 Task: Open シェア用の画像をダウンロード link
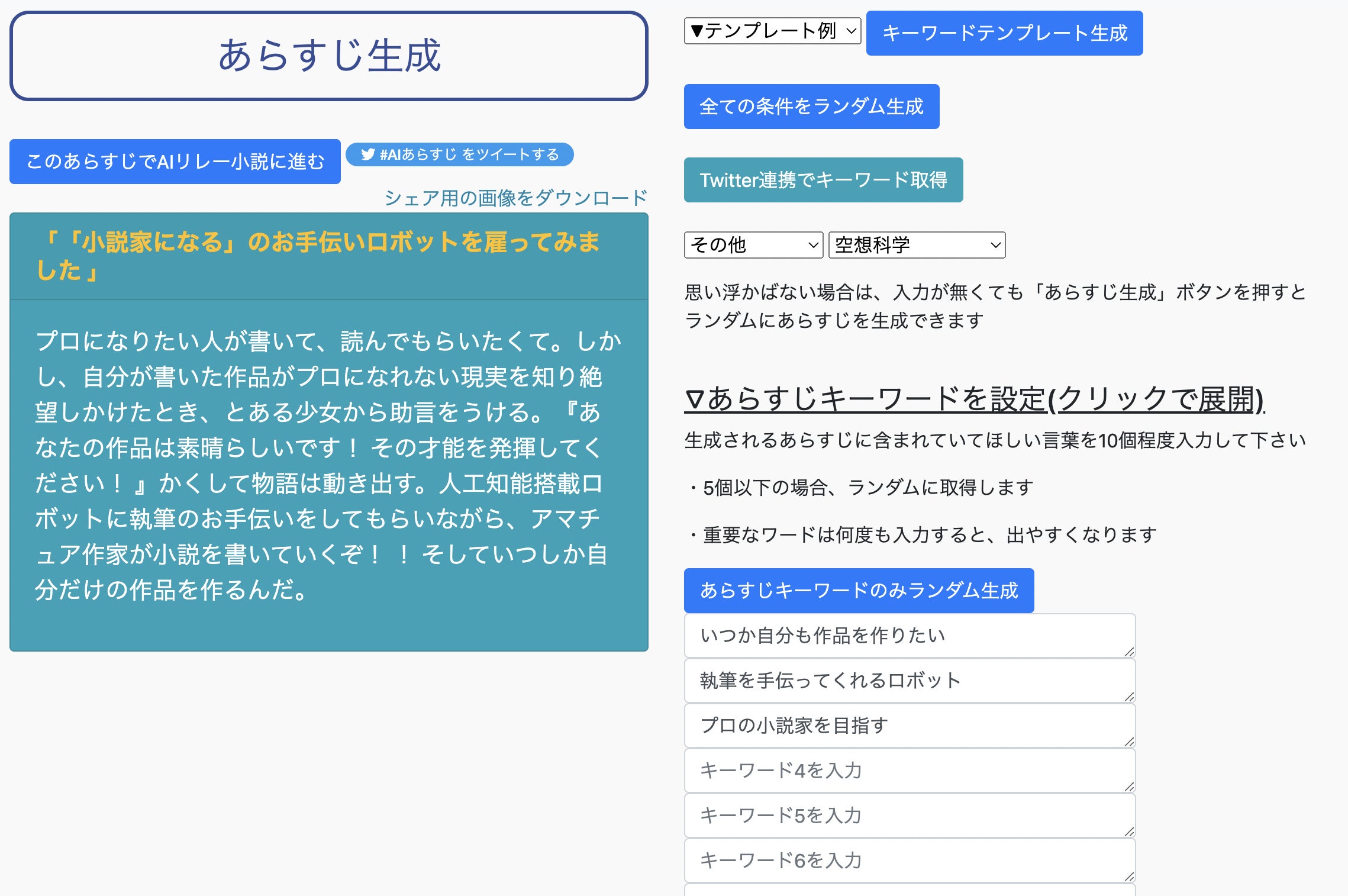[515, 198]
